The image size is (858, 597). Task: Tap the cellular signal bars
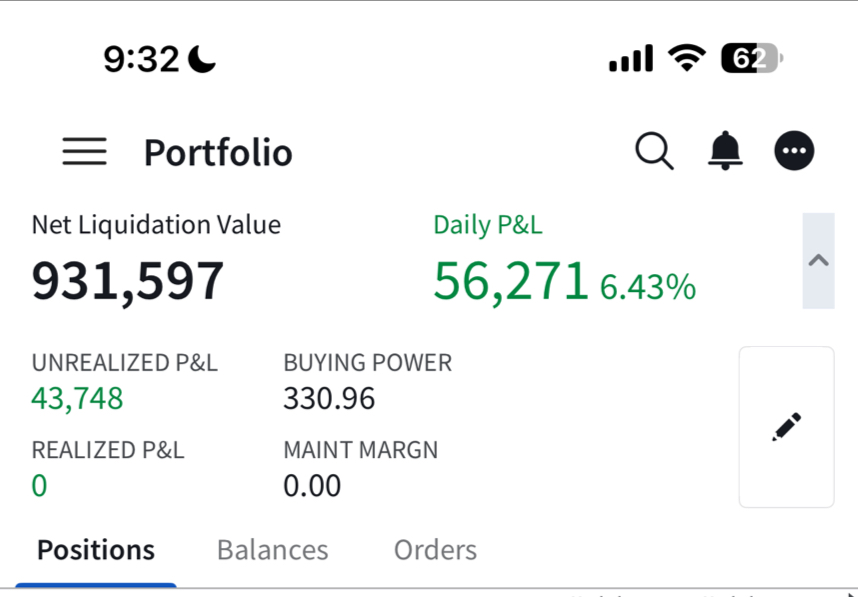pyautogui.click(x=631, y=58)
